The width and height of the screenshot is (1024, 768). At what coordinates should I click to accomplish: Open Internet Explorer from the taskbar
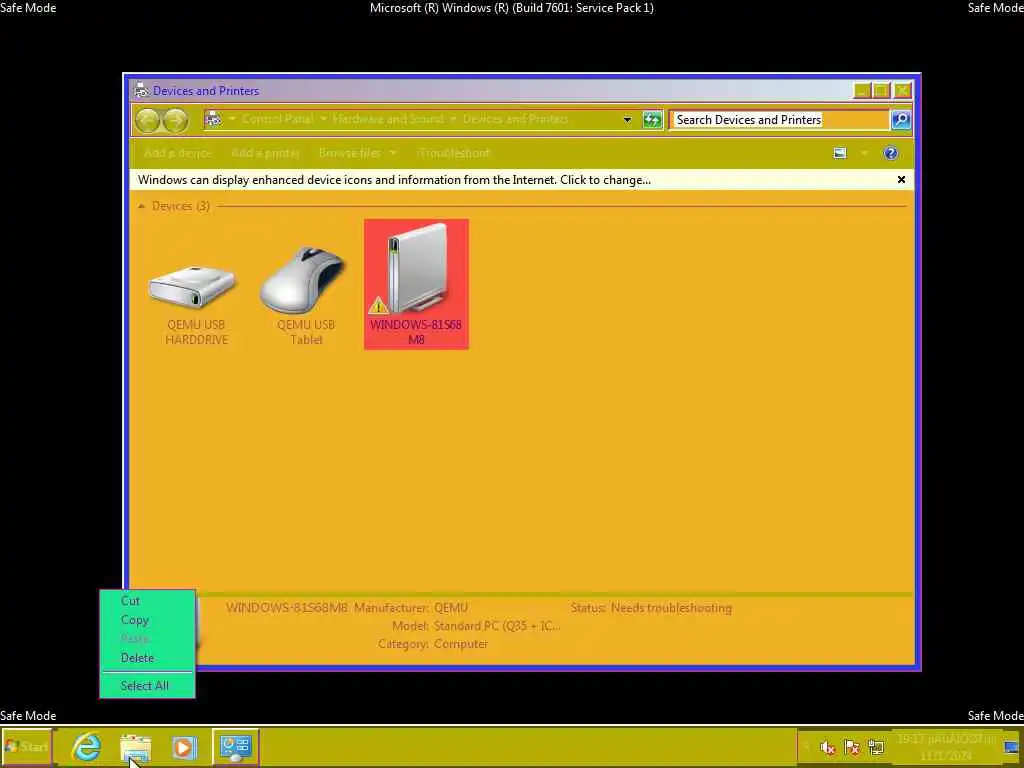(x=87, y=746)
